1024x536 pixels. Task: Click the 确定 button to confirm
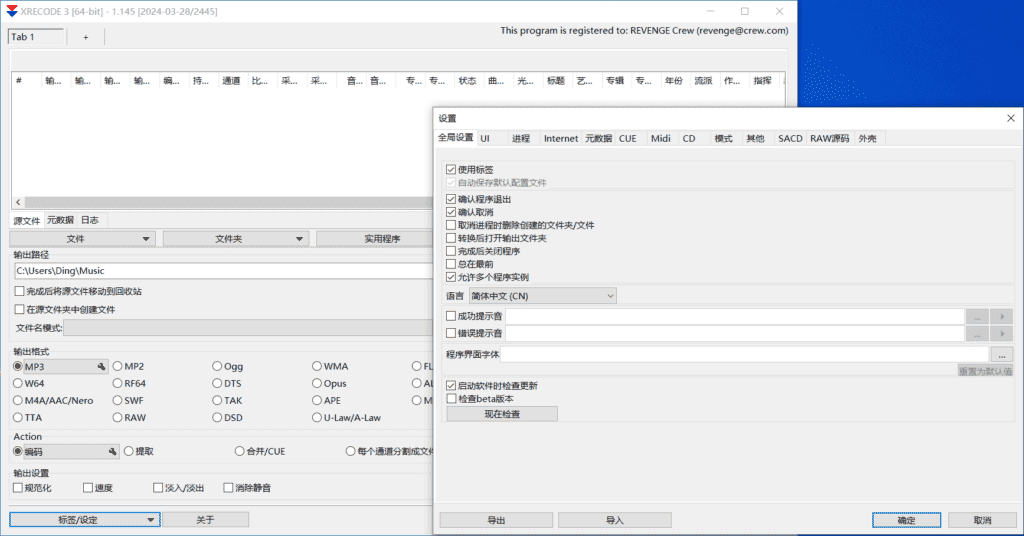pyautogui.click(x=906, y=520)
